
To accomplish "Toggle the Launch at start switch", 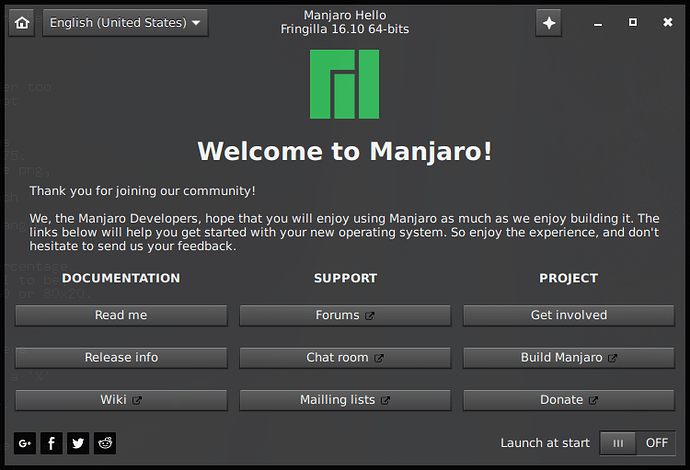I will (x=638, y=443).
